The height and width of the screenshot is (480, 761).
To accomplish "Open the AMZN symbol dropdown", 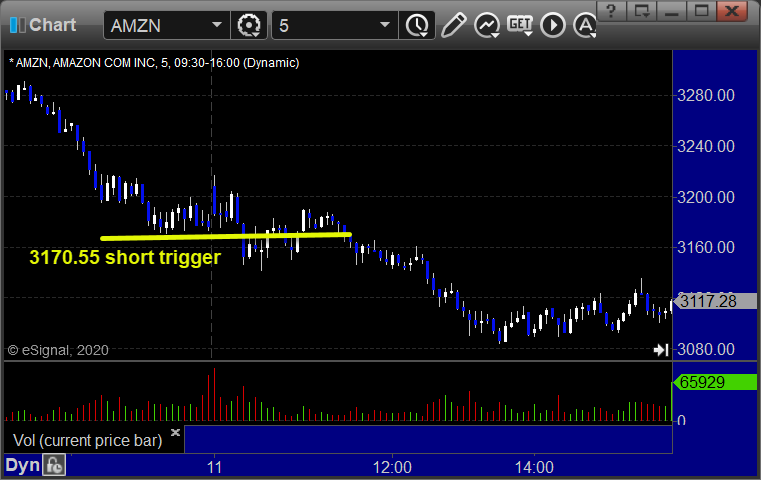I will tap(217, 25).
